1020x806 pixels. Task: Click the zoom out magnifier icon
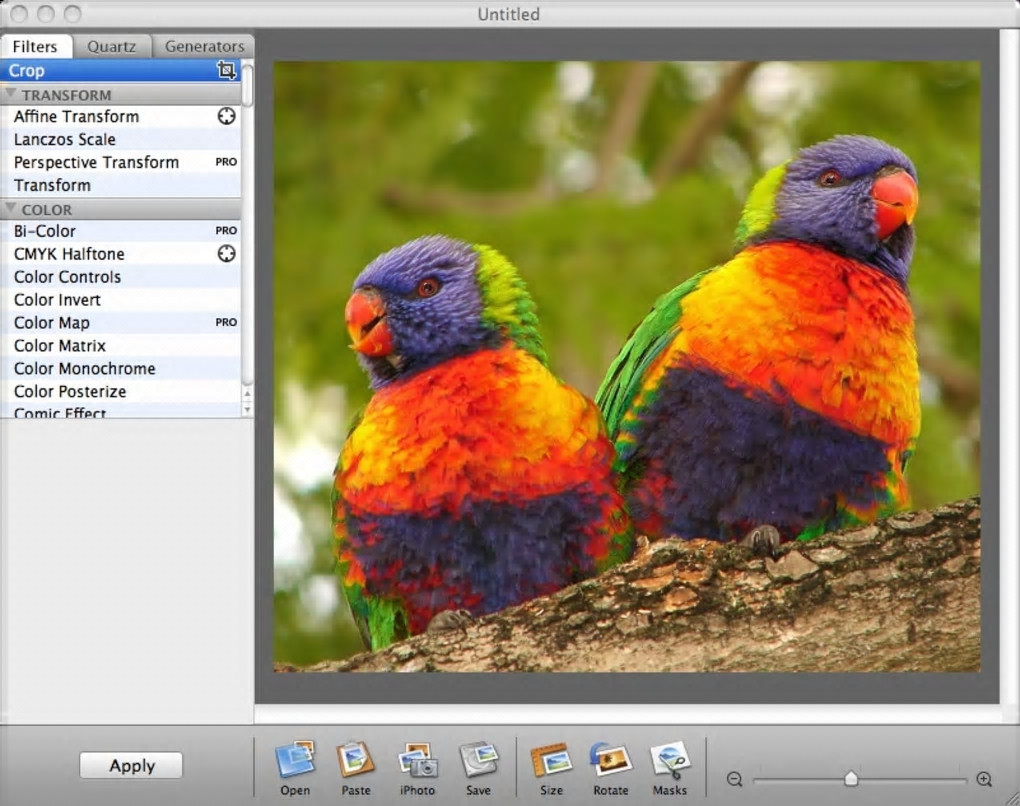(x=734, y=779)
